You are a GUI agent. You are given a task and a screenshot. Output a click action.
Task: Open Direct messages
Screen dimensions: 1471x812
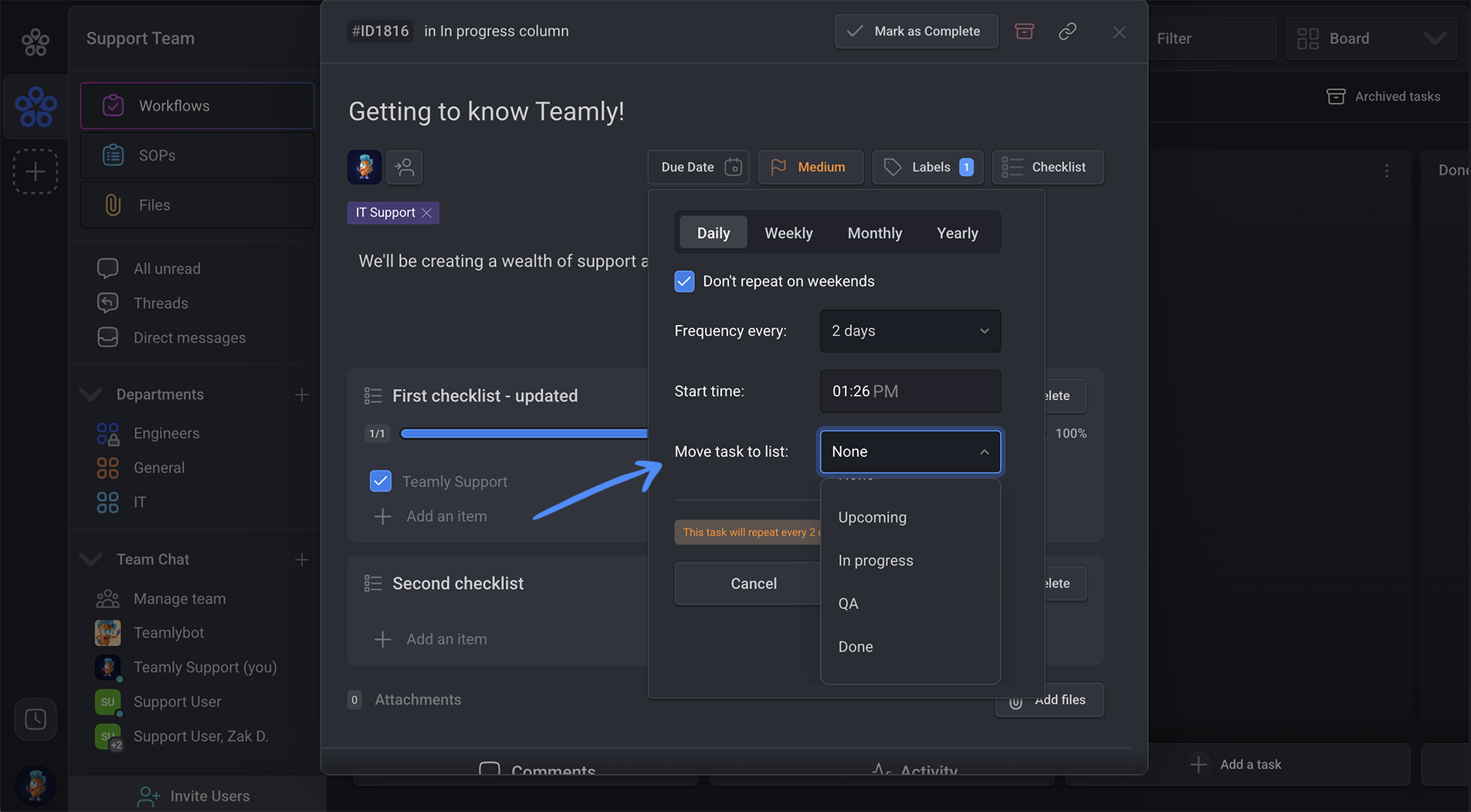coord(189,338)
